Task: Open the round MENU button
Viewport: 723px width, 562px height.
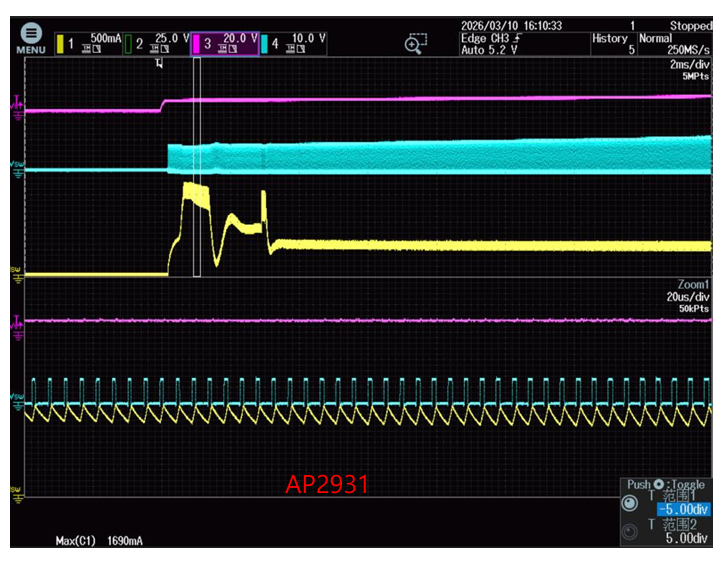Action: point(30,37)
